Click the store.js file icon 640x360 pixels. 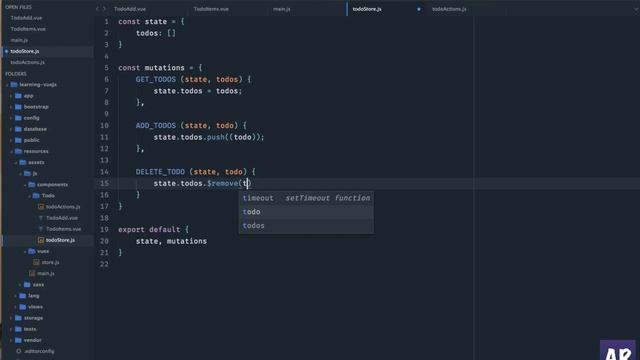[36, 262]
